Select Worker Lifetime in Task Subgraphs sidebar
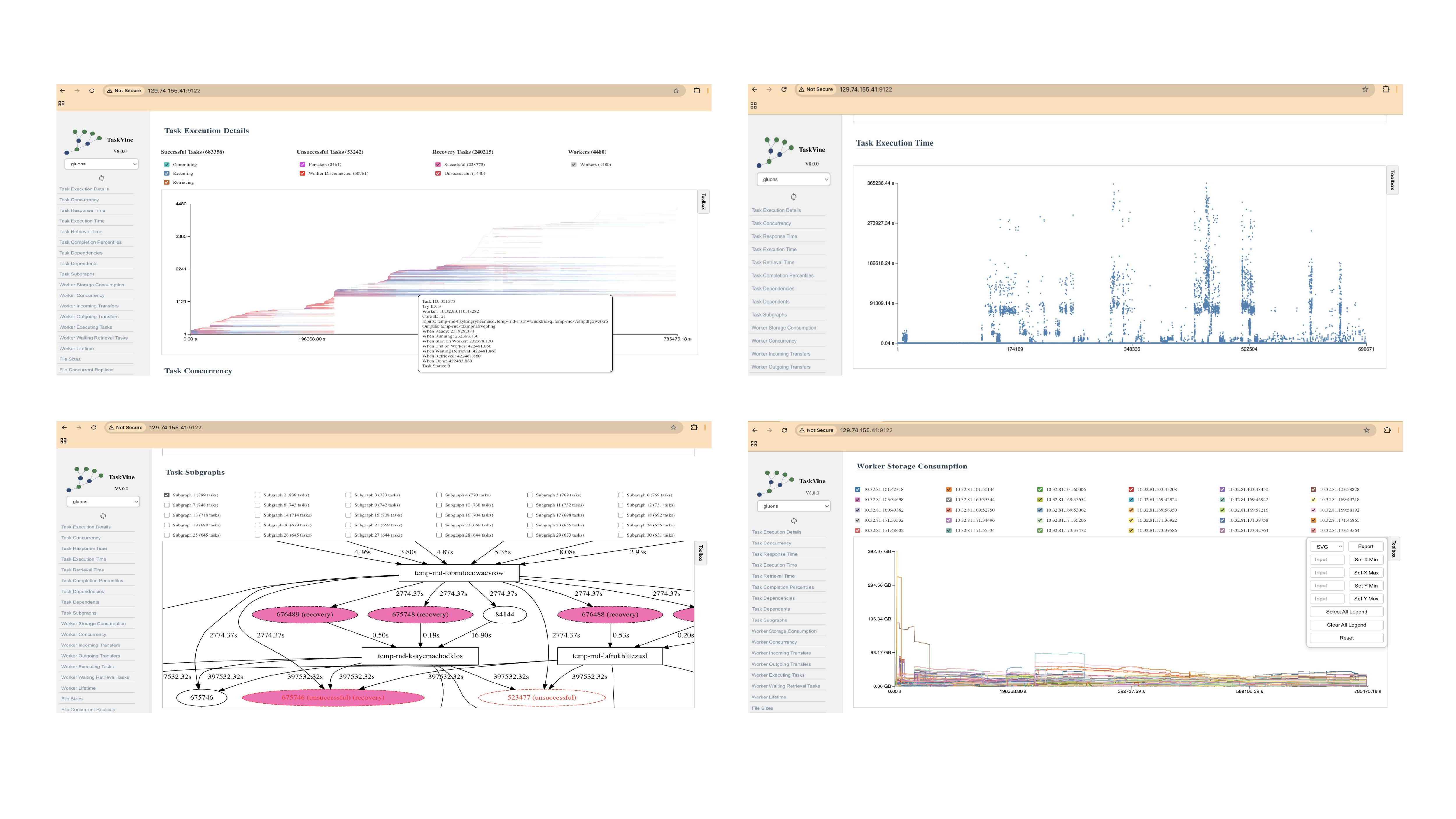Viewport: 1456px width, 819px height. point(79,688)
